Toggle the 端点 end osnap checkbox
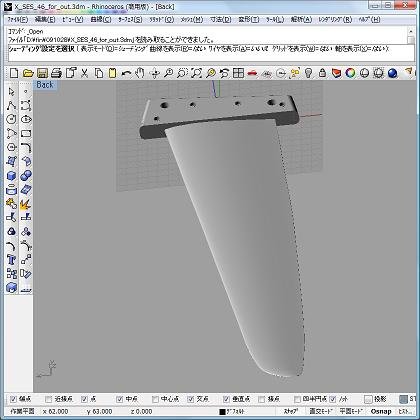 (x=13, y=399)
